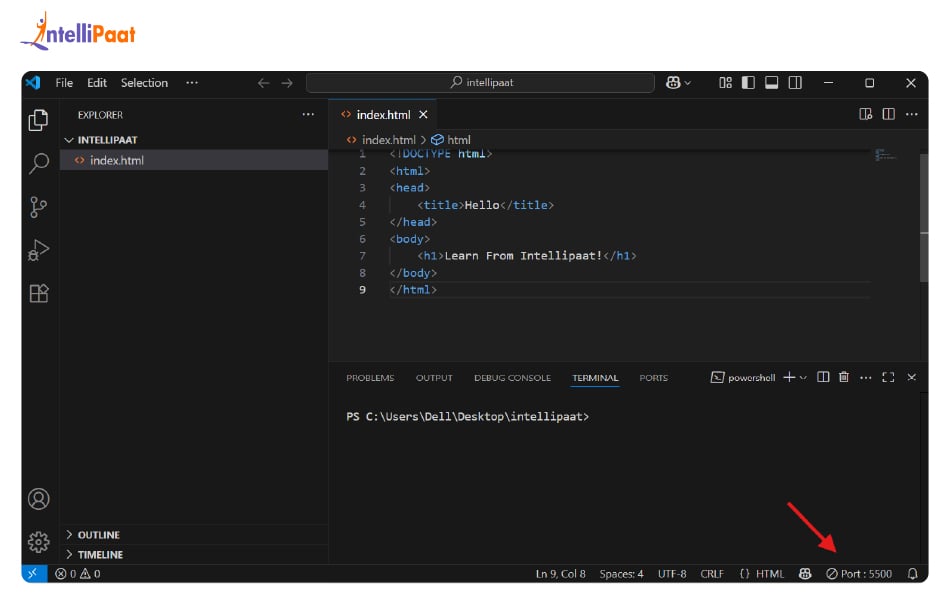Open the Search view in activity bar
The image size is (950, 606).
(39, 163)
